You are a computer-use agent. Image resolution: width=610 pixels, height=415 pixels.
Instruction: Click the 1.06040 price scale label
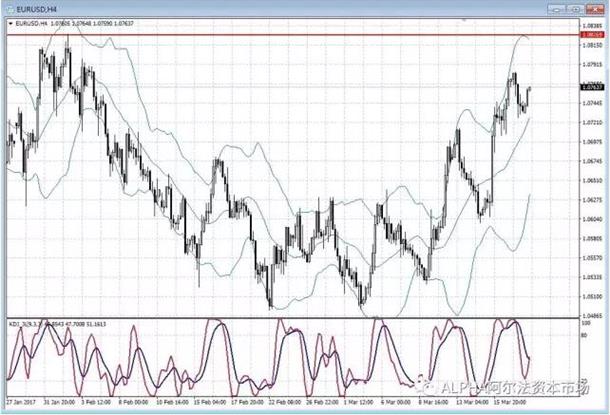[592, 219]
